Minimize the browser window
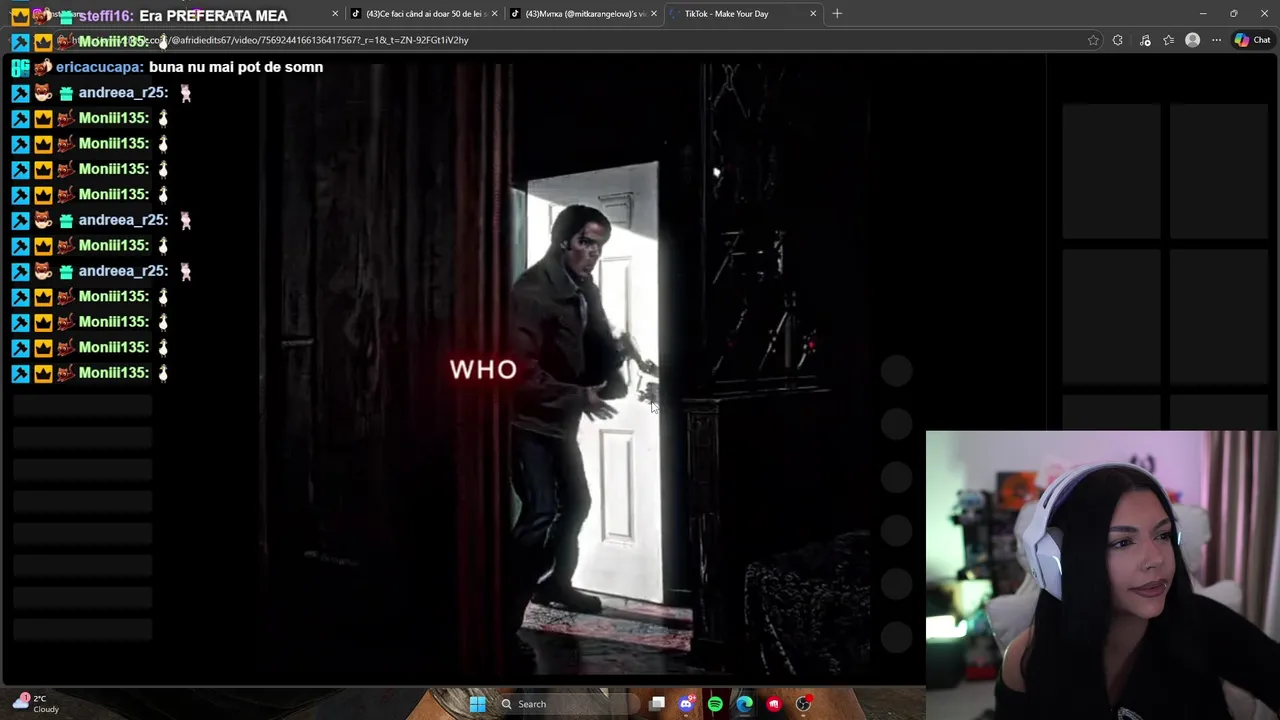This screenshot has width=1280, height=720. coord(1203,14)
